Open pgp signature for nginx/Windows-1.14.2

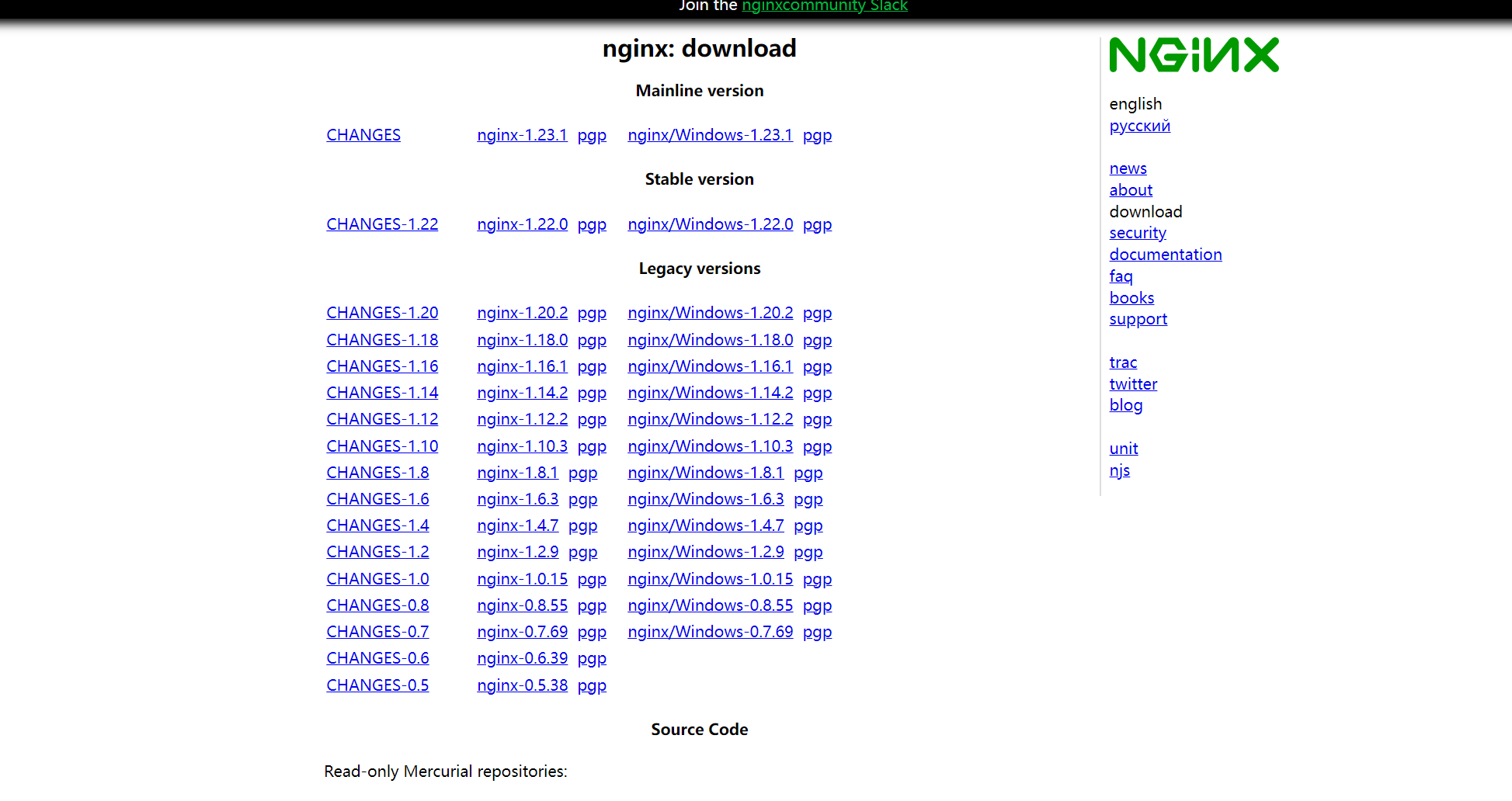(817, 394)
